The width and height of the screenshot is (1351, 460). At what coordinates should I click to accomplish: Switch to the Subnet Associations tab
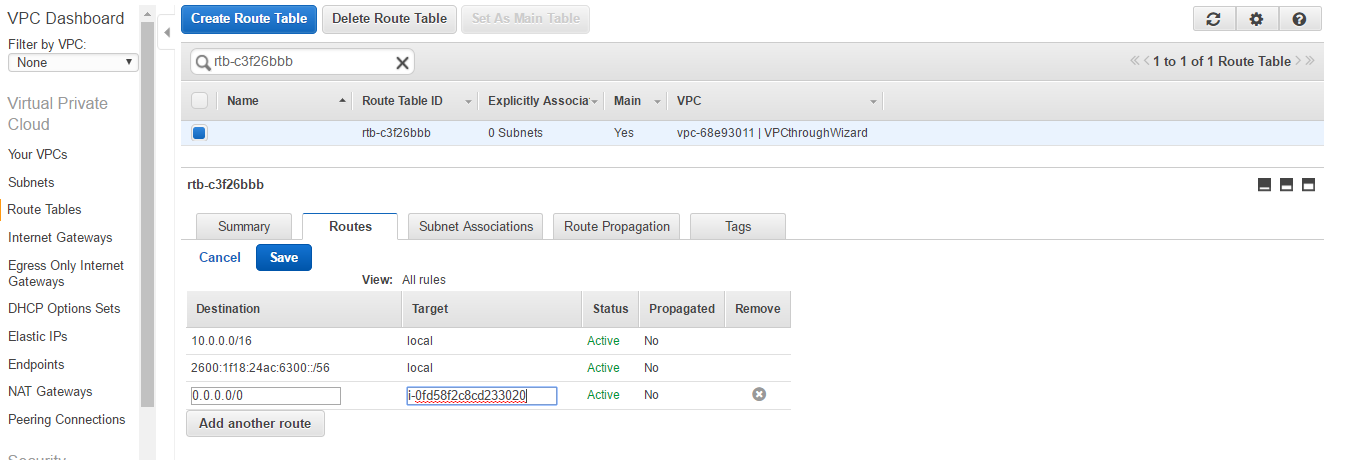(476, 227)
